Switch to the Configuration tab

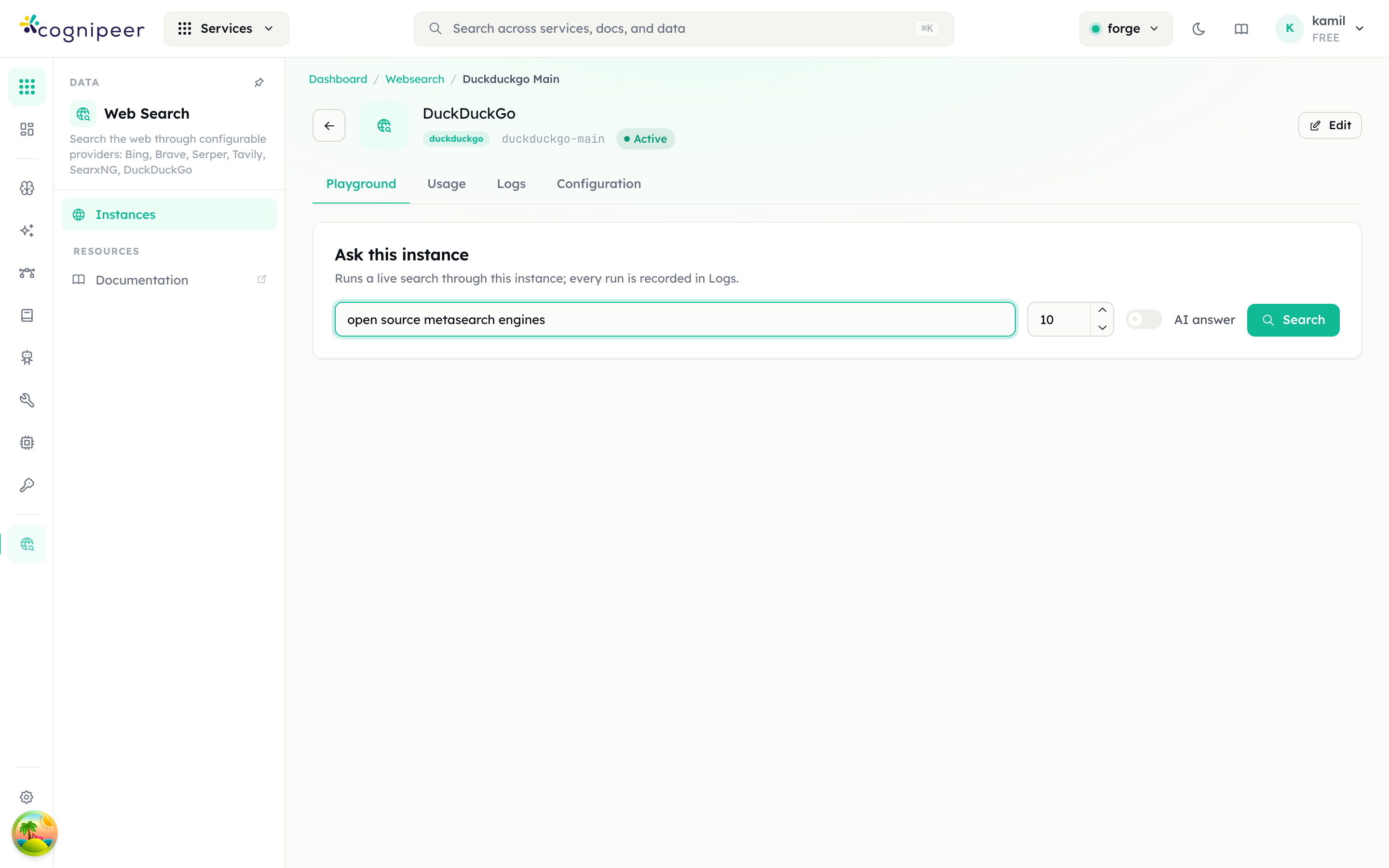click(599, 184)
